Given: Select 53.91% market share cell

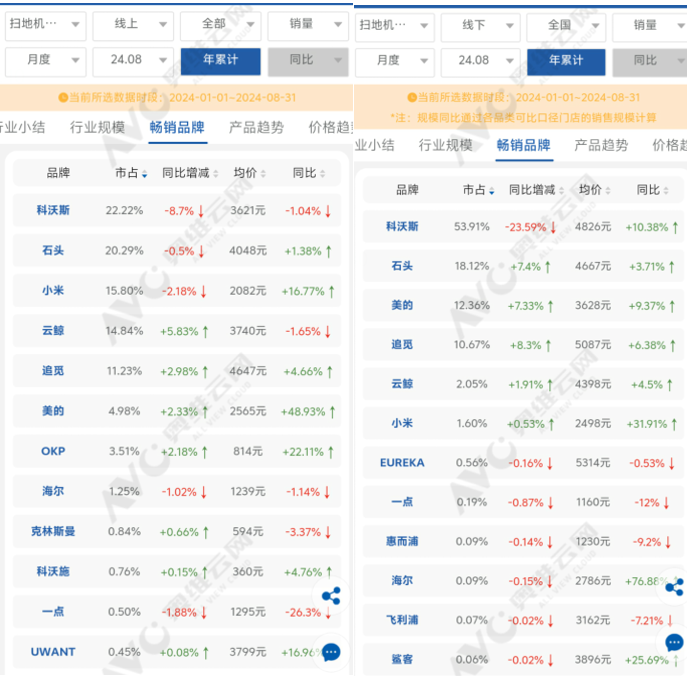Looking at the screenshot, I should pyautogui.click(x=472, y=227).
